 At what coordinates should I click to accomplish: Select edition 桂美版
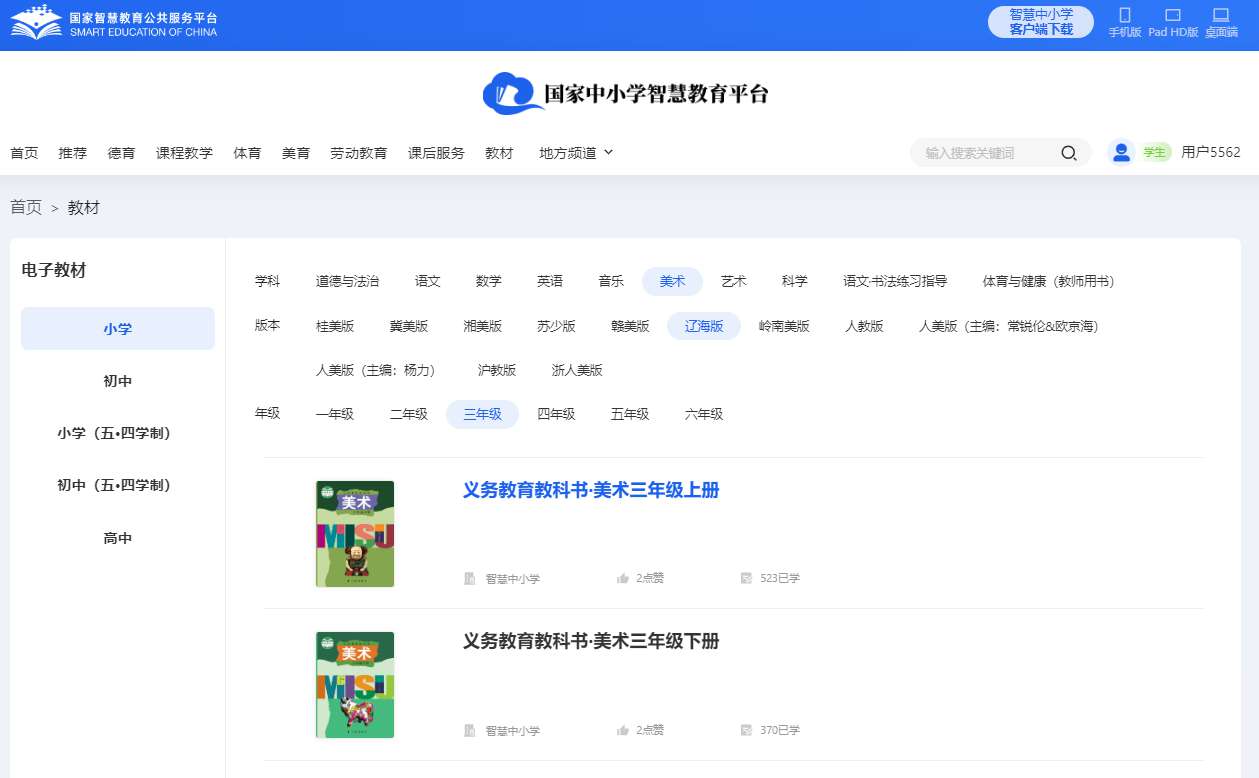[x=335, y=326]
